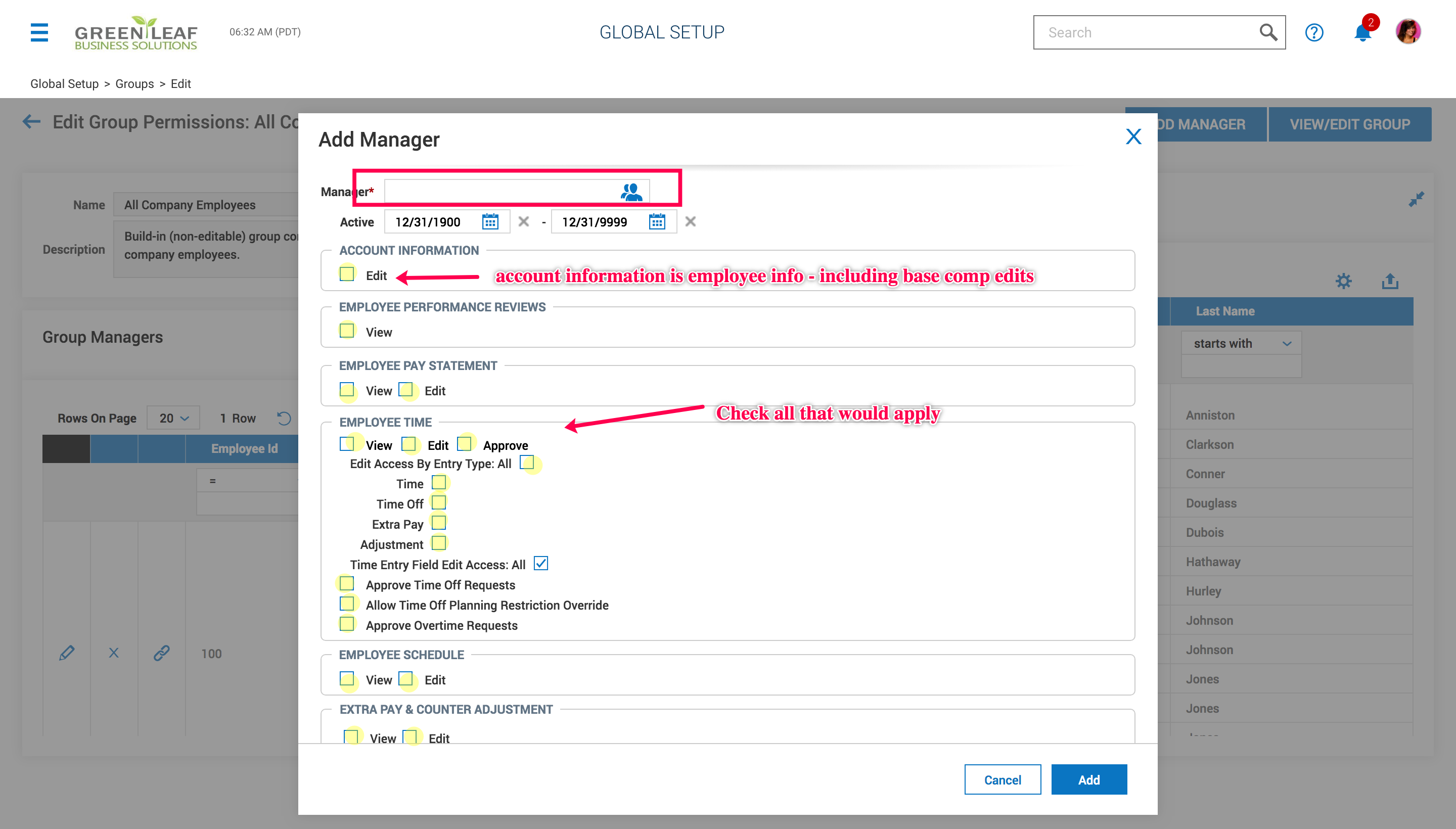Click the Manager input field
This screenshot has height=829, width=1456.
pyautogui.click(x=500, y=192)
